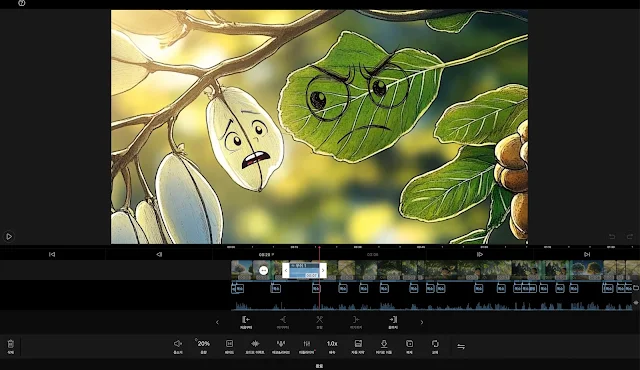Click the download arrow icon
Screen dimensions: 640x370
(x=384, y=346)
